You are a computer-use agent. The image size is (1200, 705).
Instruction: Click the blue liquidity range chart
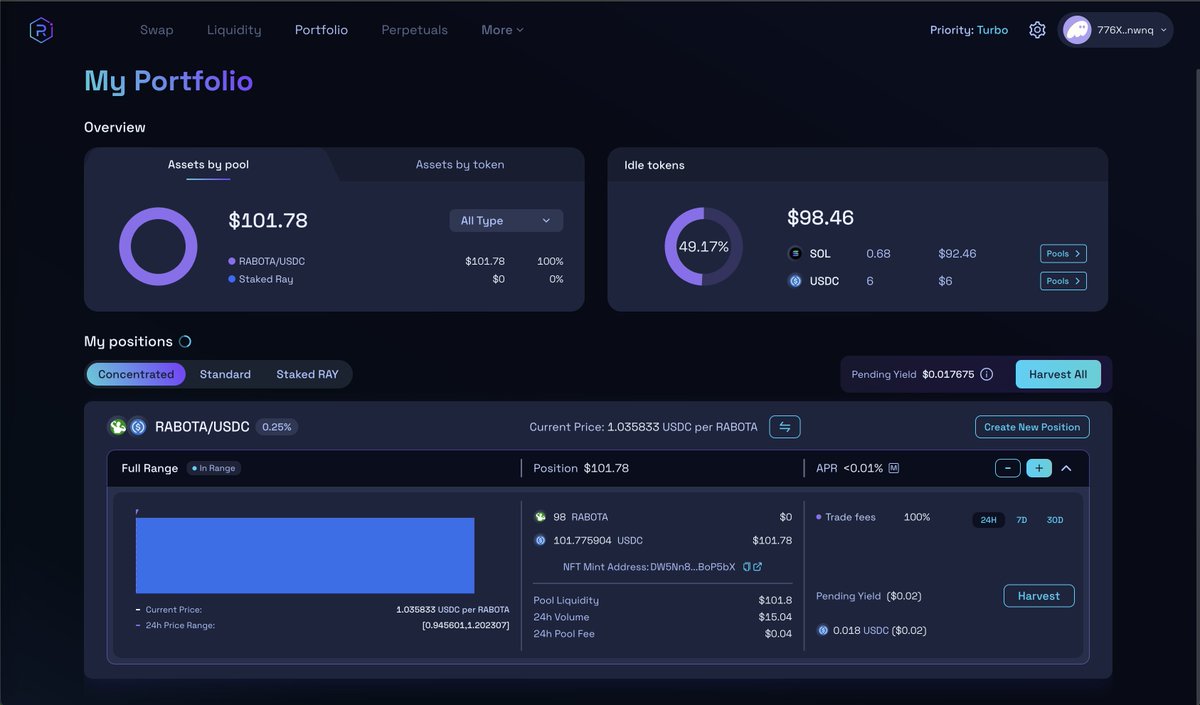tap(305, 555)
